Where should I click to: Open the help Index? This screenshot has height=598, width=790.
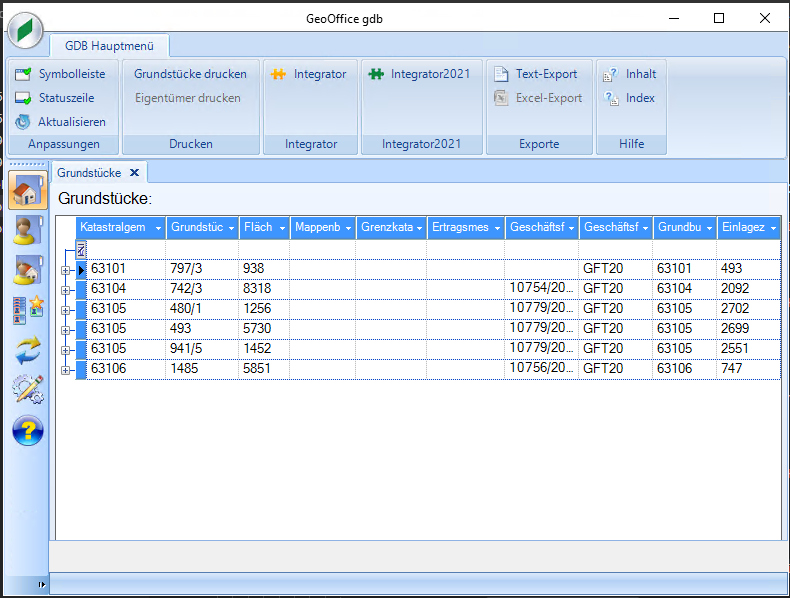629,98
